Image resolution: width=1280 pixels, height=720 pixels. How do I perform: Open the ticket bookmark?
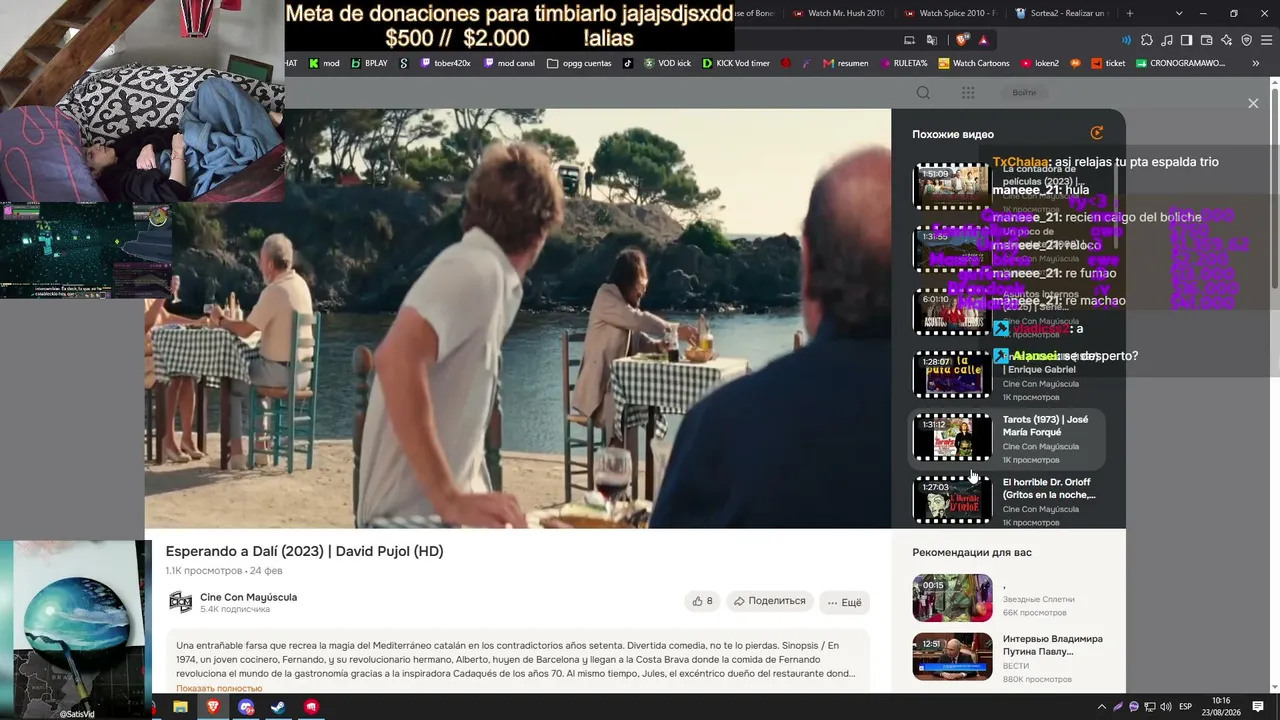[1107, 63]
